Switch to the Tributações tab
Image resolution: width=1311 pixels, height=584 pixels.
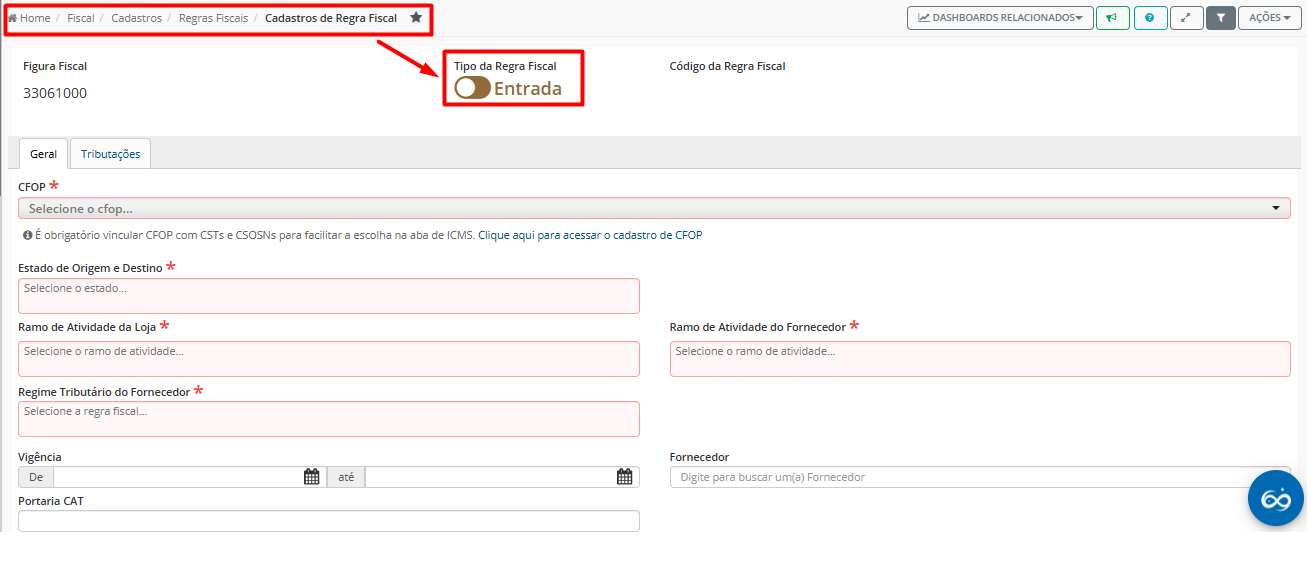click(x=110, y=154)
